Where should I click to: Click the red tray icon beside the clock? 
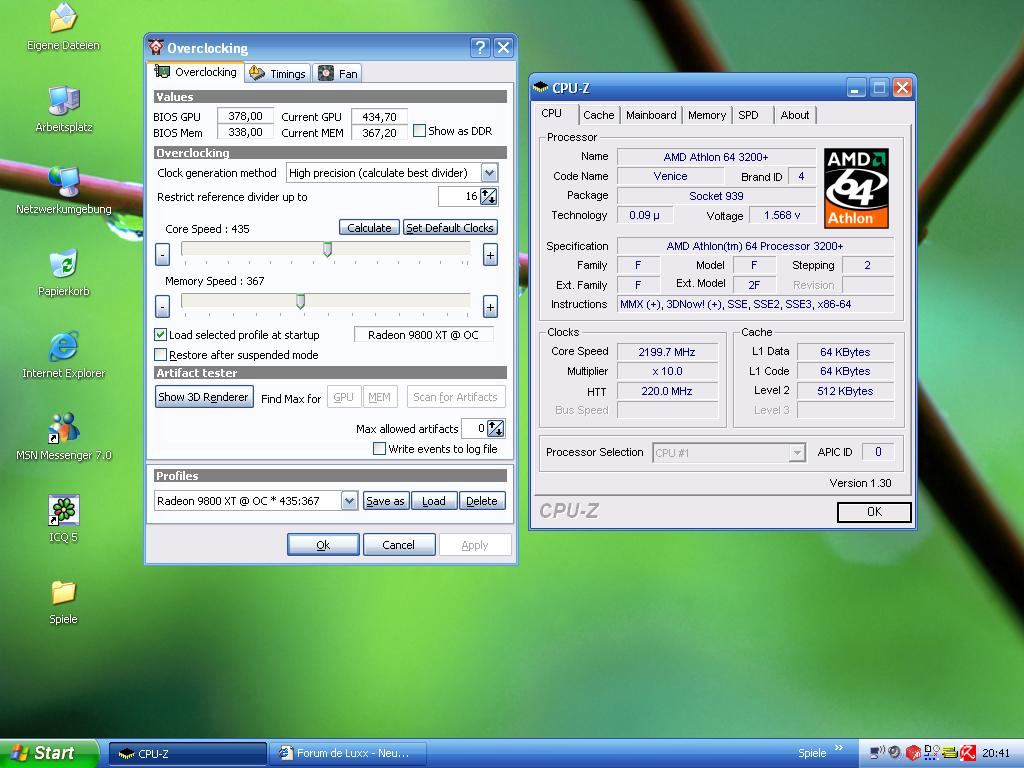click(x=968, y=752)
